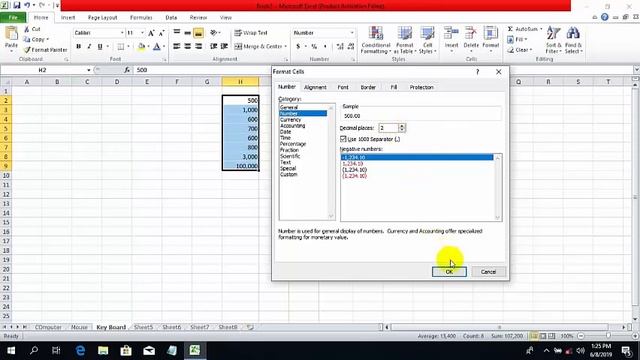Open Windows Start menu
This screenshot has width=640, height=360.
[11, 350]
